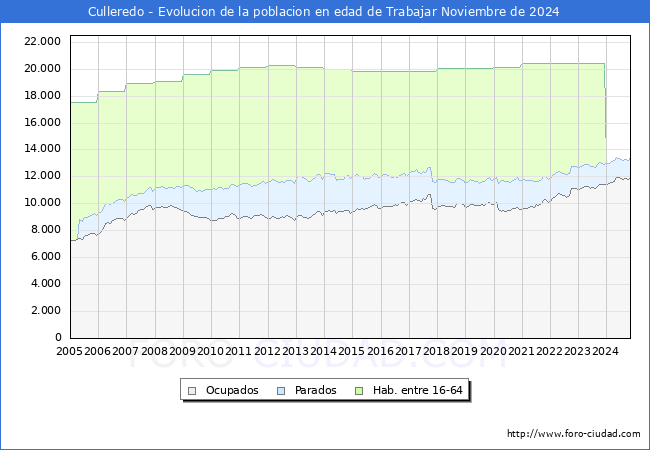The image size is (650, 450).
Task: Click the 2016 x-axis year label
Action: [381, 351]
